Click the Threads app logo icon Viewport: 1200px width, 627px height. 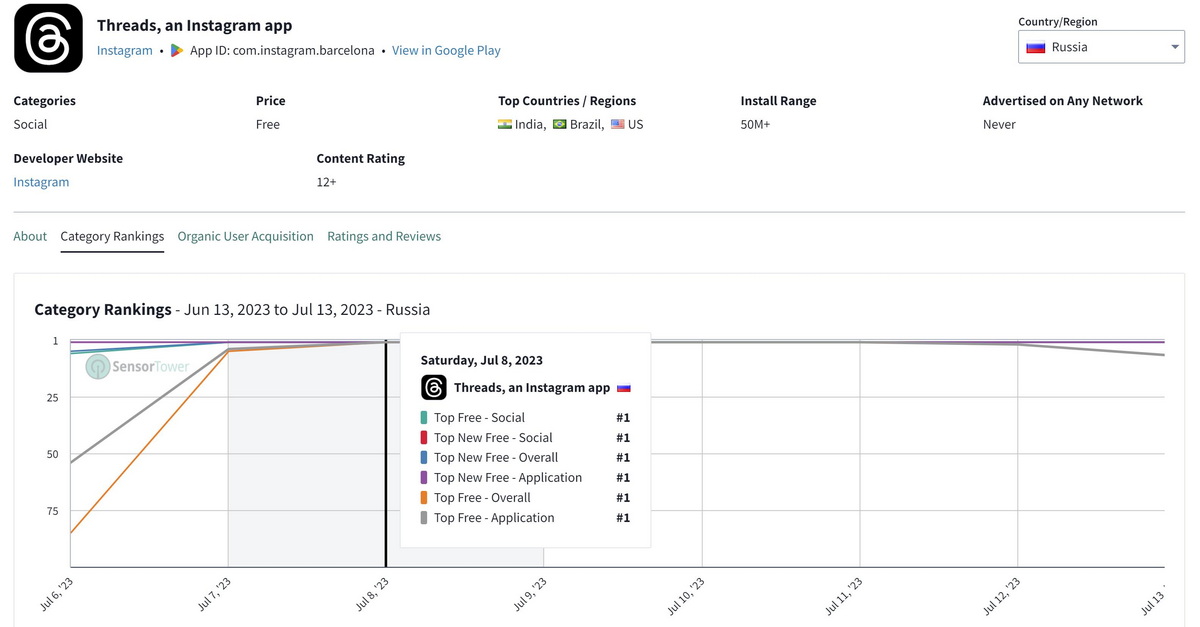48,38
